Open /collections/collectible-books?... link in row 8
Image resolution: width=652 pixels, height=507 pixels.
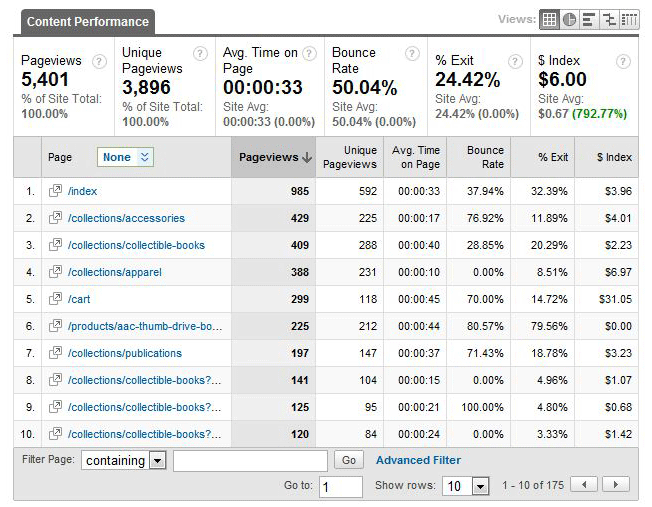click(144, 380)
